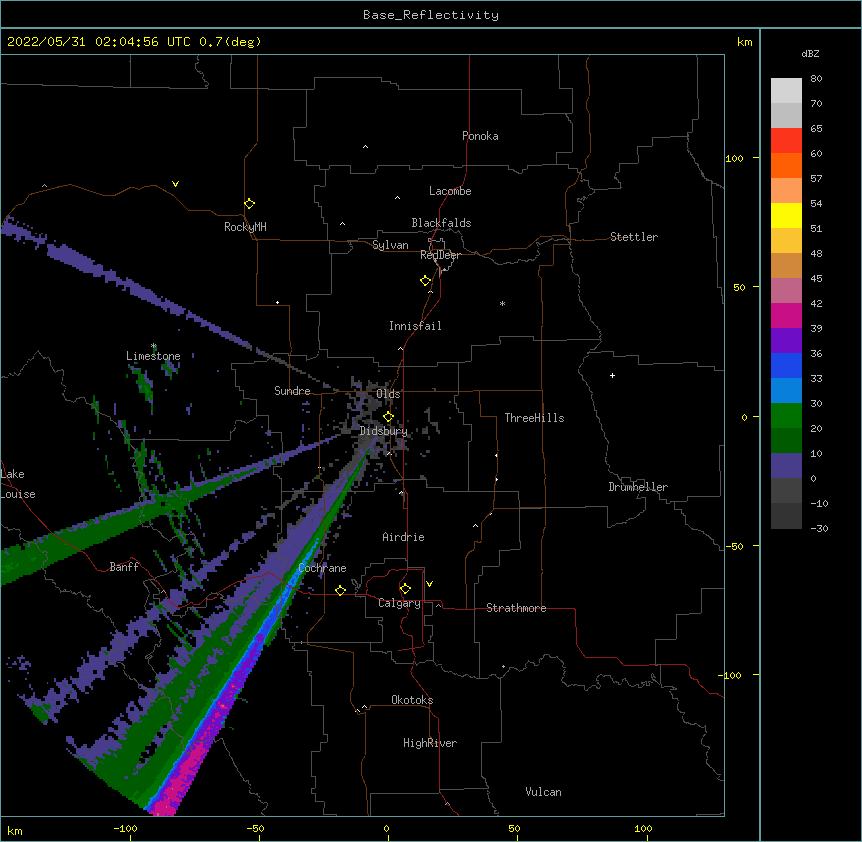Click the Blackfalds map label
This screenshot has width=862, height=842.
click(x=441, y=223)
